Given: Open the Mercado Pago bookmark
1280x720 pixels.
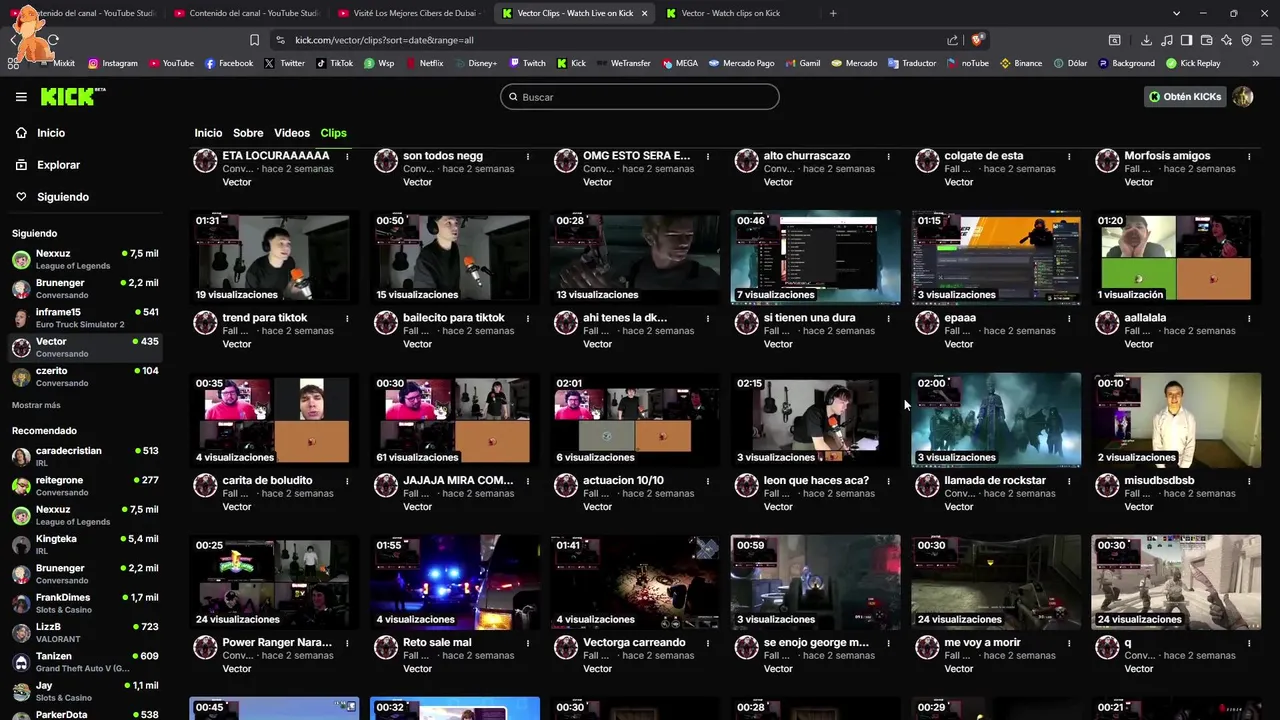Looking at the screenshot, I should tap(742, 63).
